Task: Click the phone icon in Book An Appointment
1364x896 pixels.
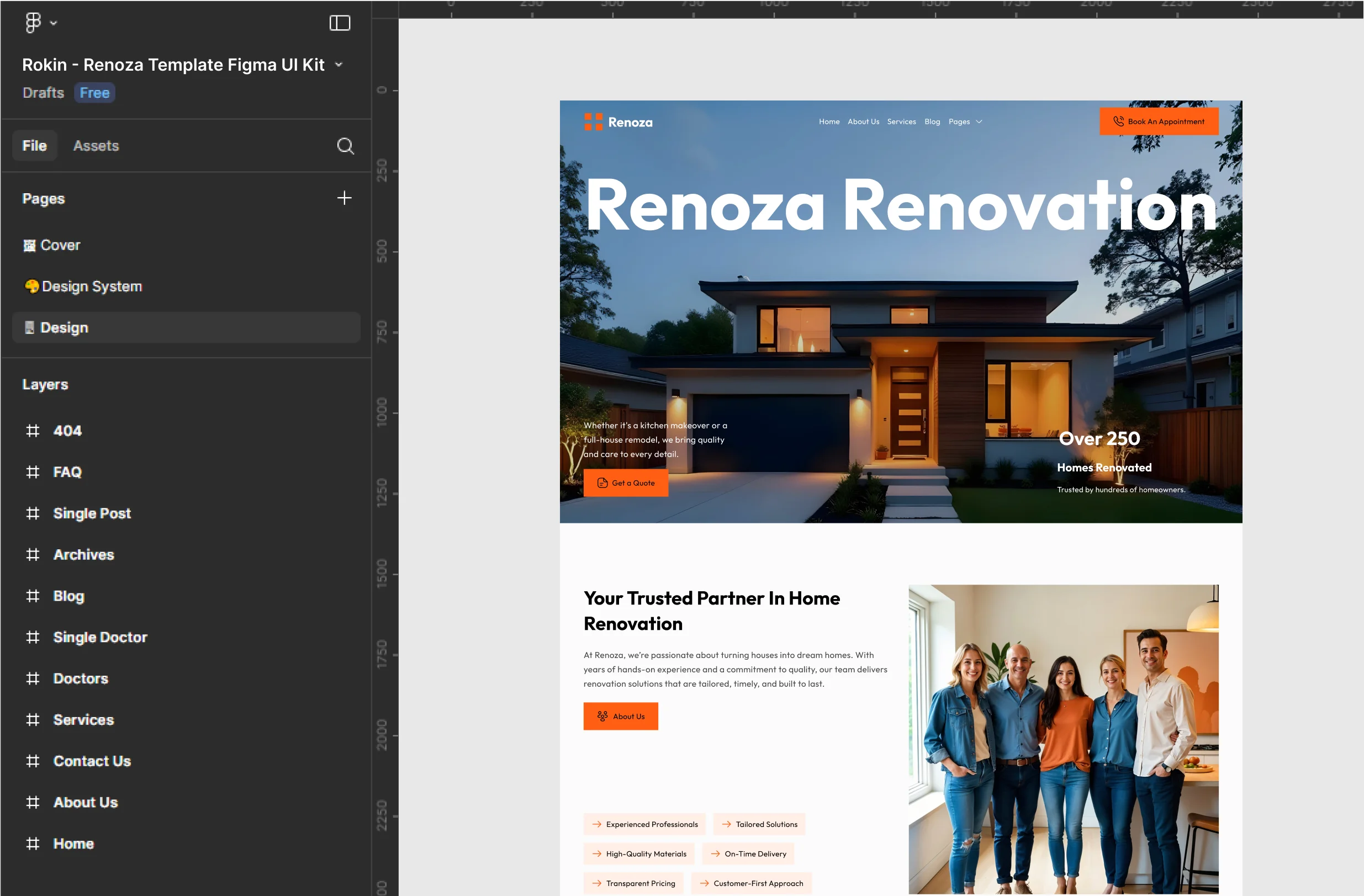Action: pyautogui.click(x=1118, y=121)
